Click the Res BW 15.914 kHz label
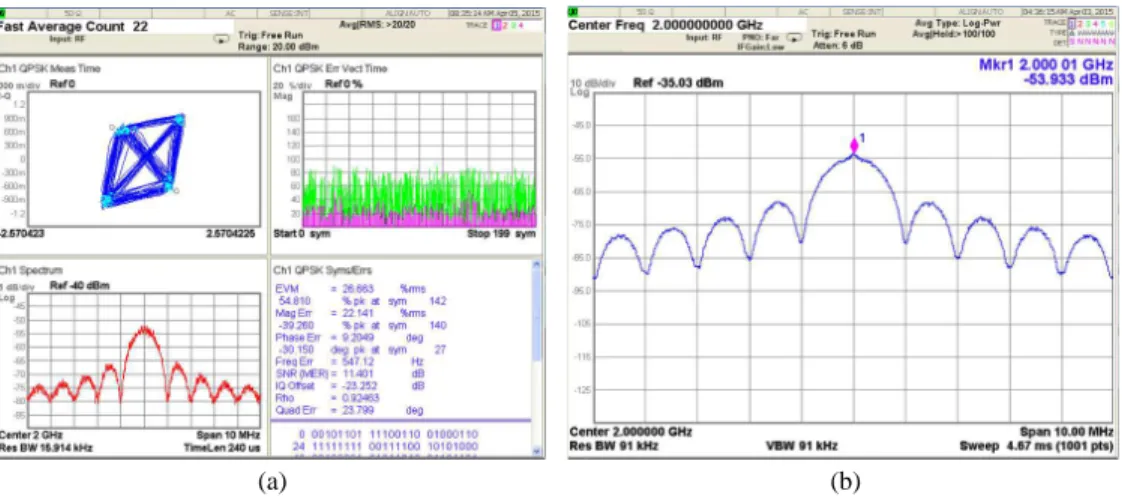Image resolution: width=1122 pixels, height=497 pixels. (46, 448)
